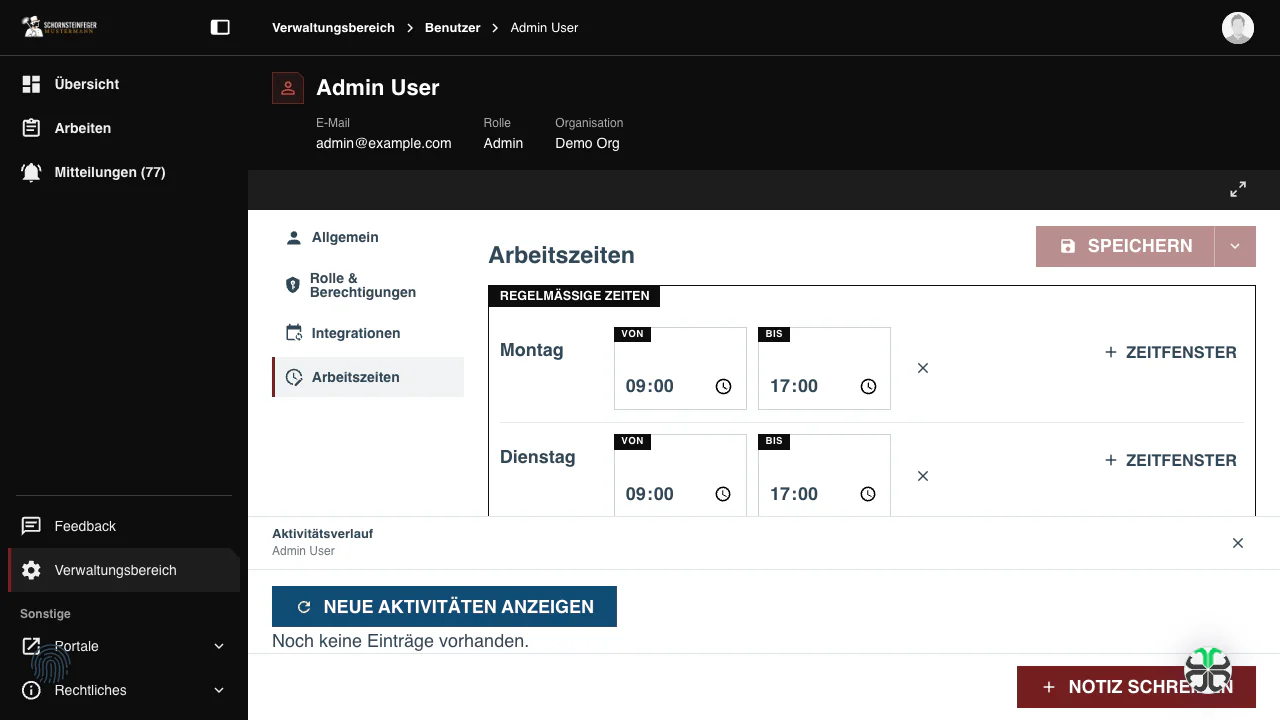Screen dimensions: 1280x720
Task: Click the clock icon in Montag BIS field
Action: [x=868, y=386]
